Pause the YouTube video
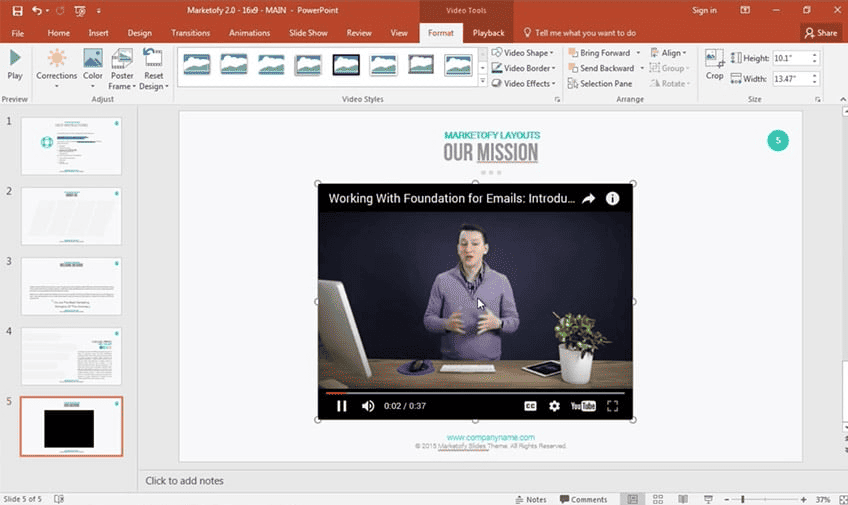The width and height of the screenshot is (848, 505). (x=341, y=406)
